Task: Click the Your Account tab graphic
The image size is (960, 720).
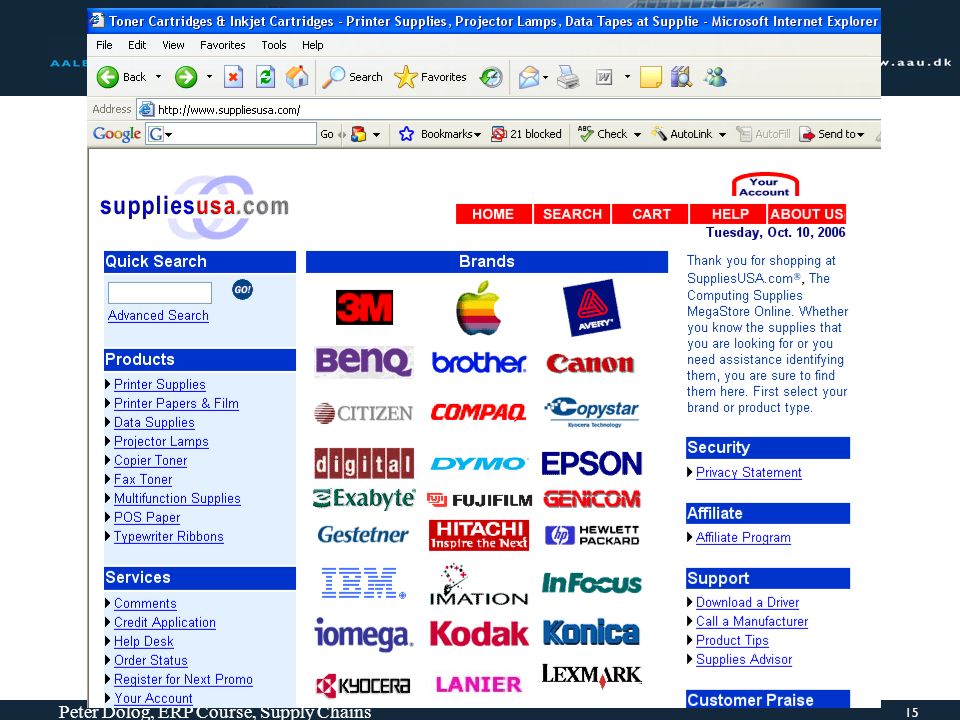Action: coord(765,186)
